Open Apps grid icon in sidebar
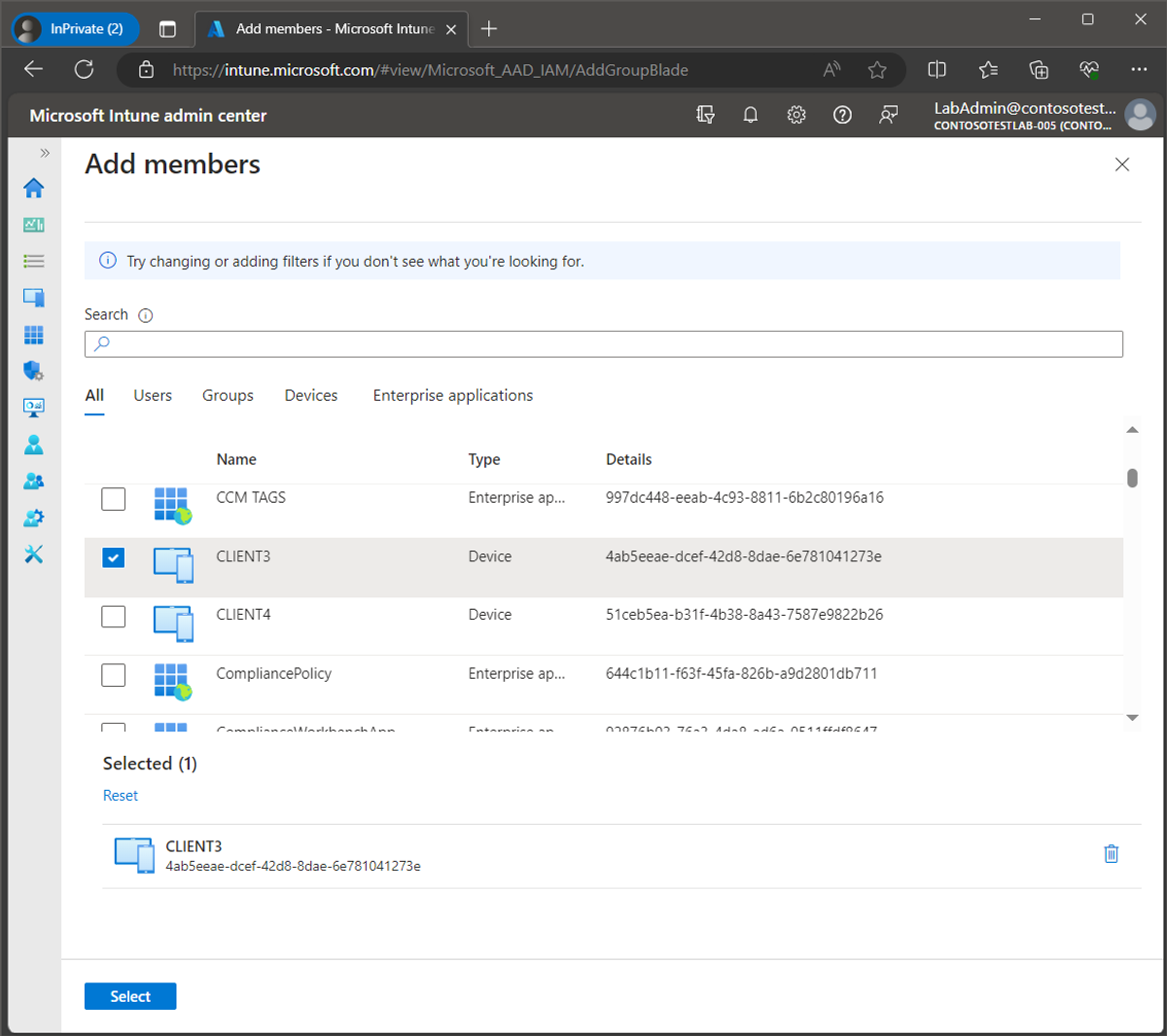Viewport: 1167px width, 1036px height. 34,335
